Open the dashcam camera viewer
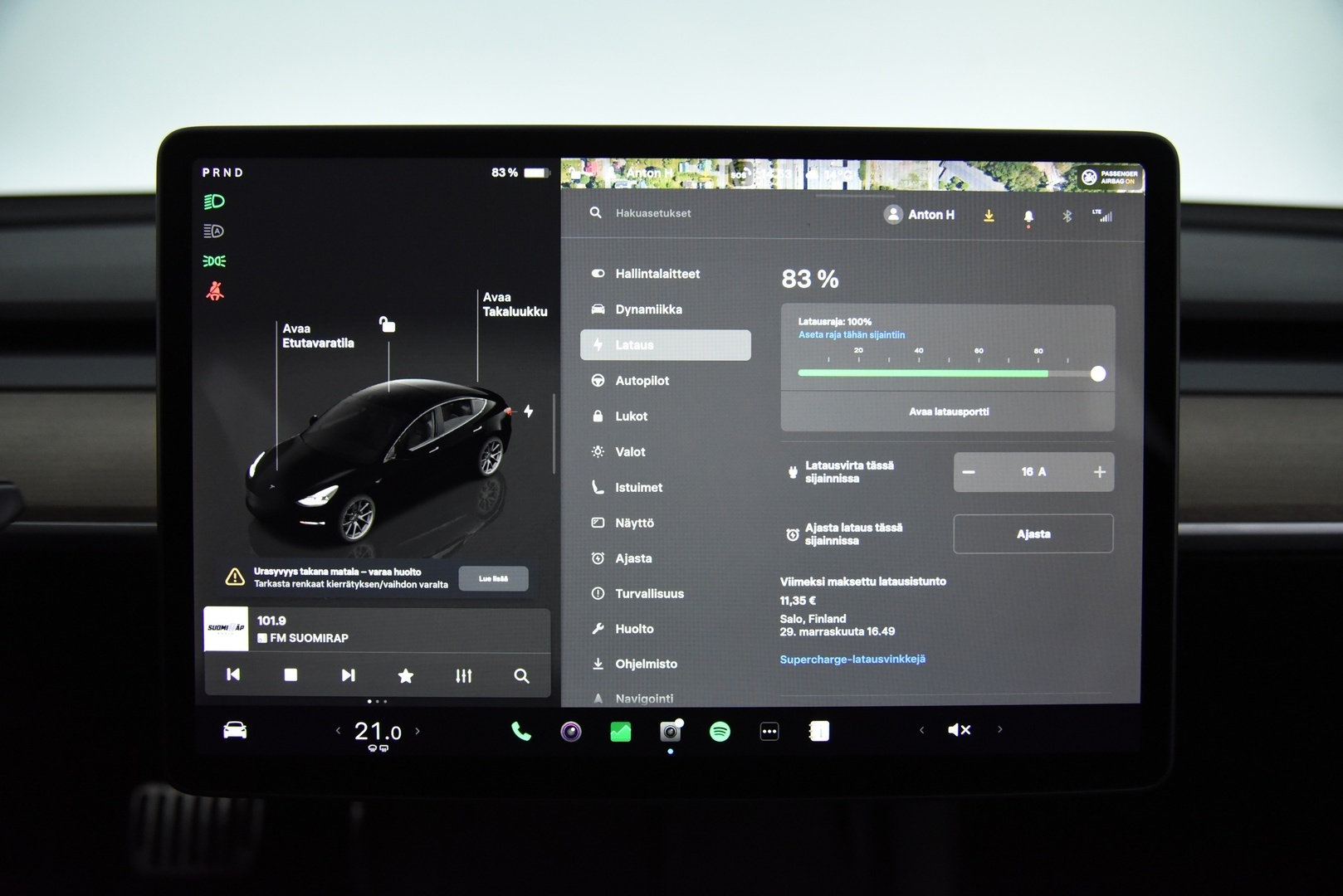 coord(669,731)
